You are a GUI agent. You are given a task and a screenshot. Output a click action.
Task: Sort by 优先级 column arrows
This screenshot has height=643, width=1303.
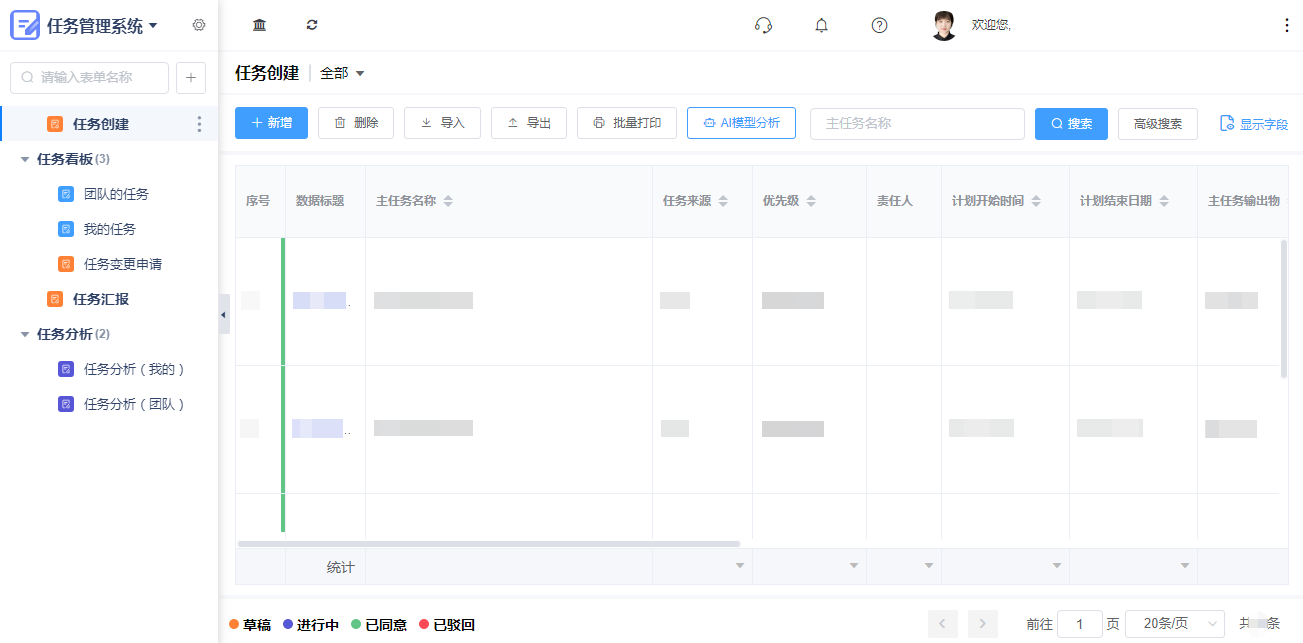click(811, 201)
